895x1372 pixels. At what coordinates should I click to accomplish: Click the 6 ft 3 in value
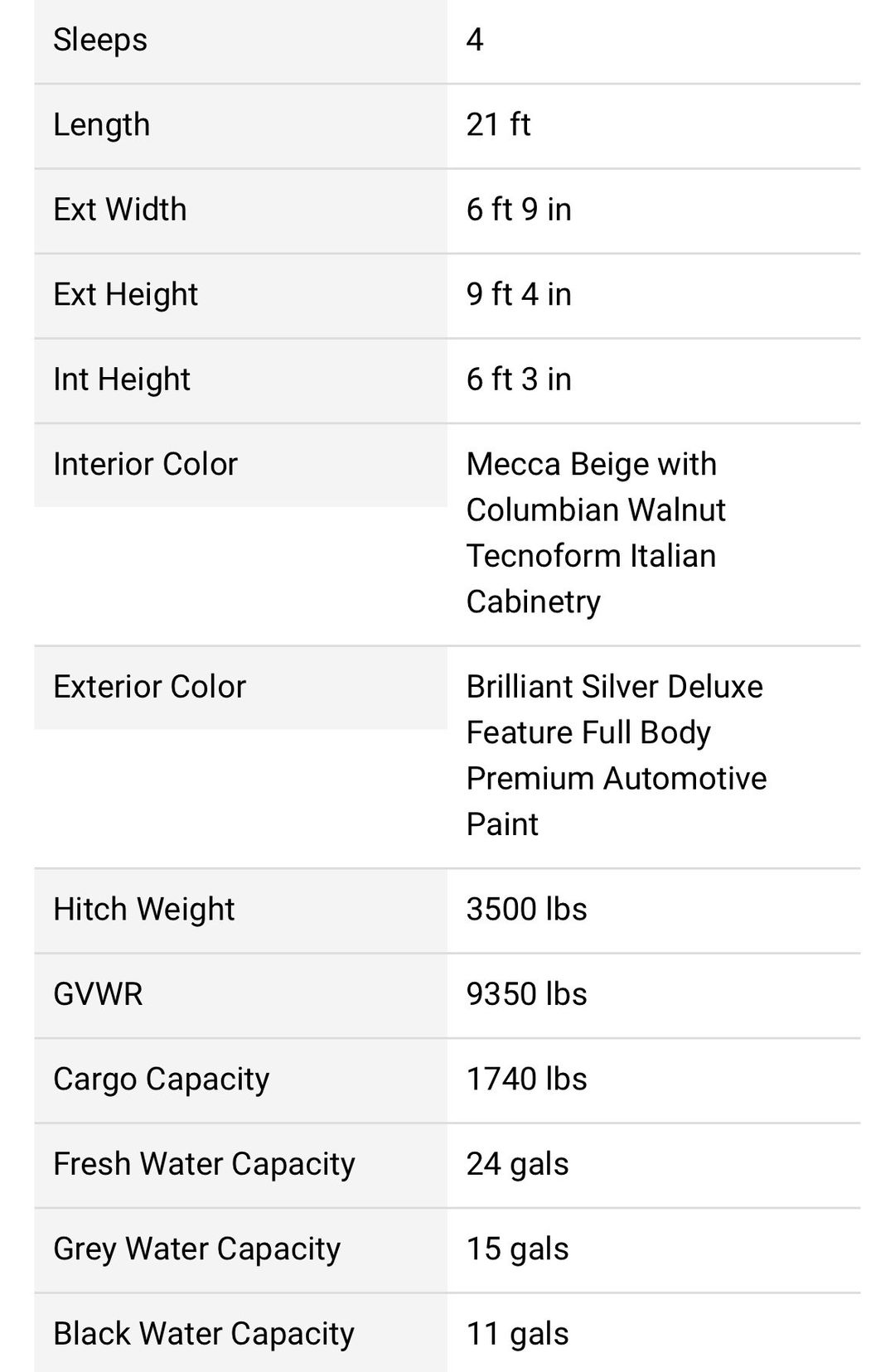(519, 379)
